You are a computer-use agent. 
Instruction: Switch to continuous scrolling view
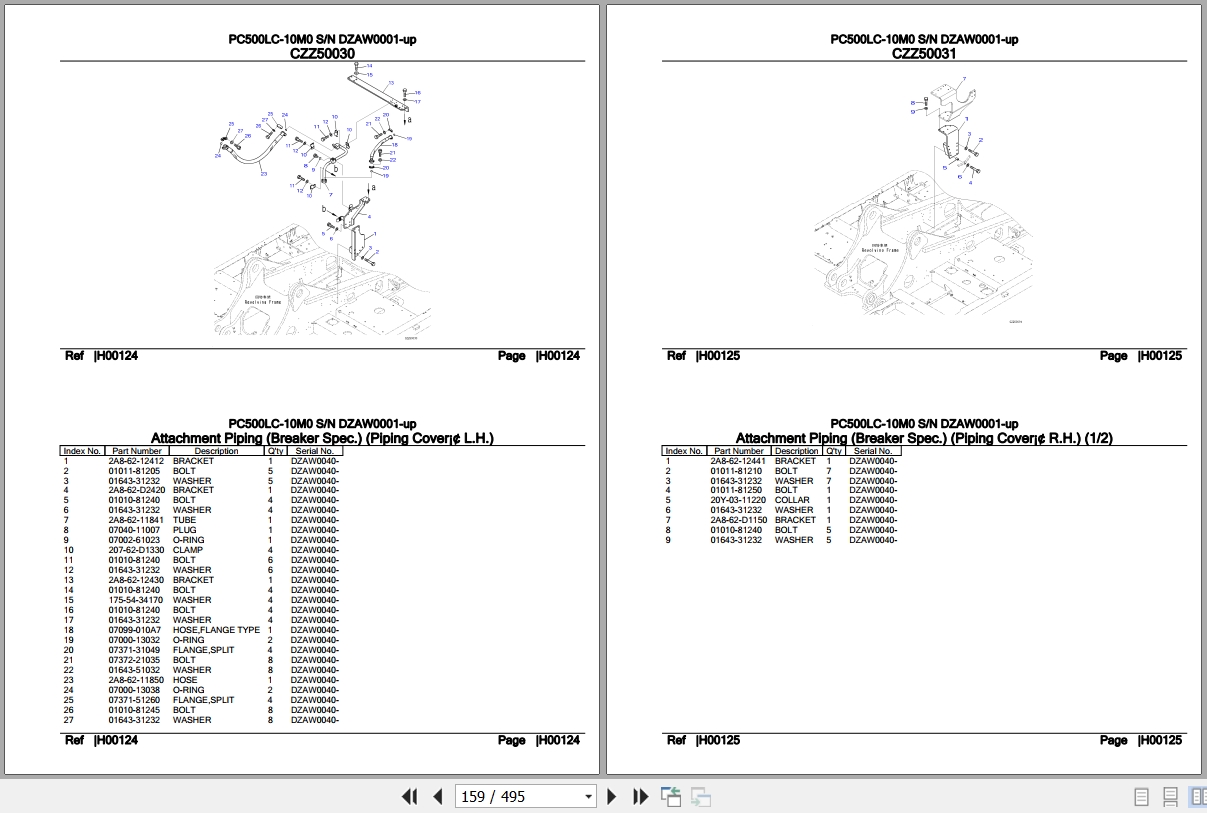1170,797
